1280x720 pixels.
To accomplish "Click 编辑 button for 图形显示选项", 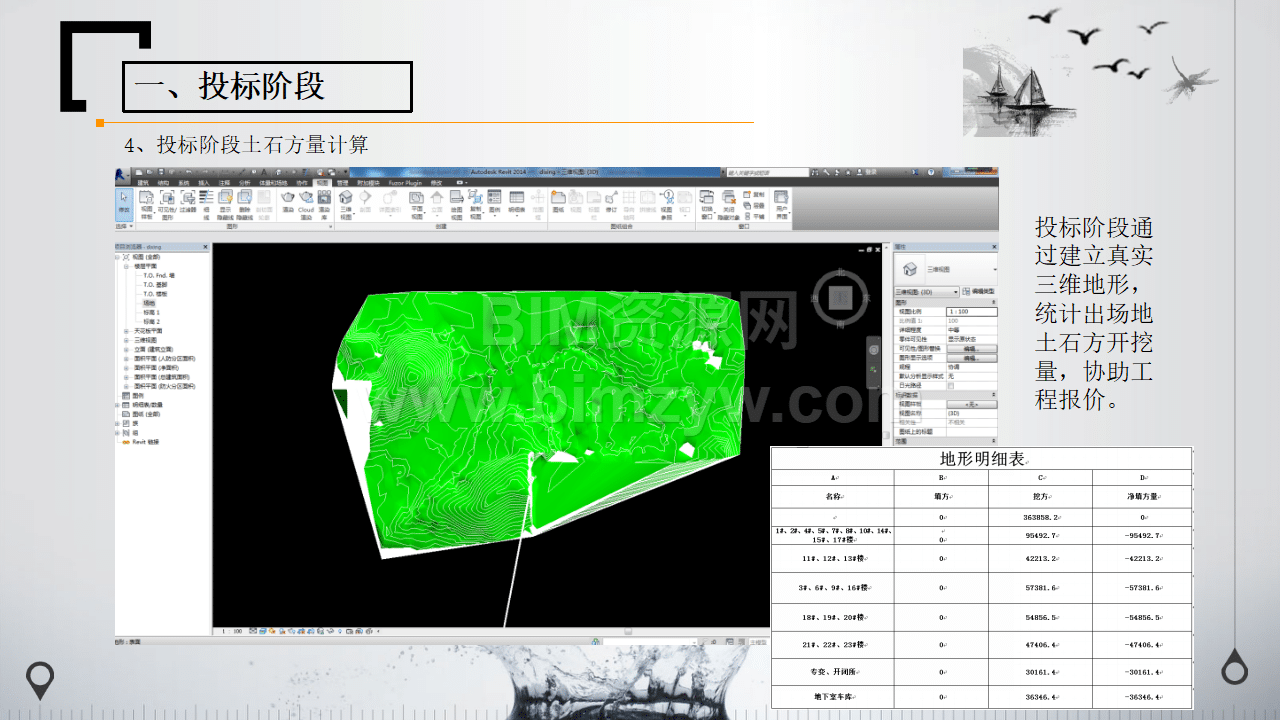I will pos(972,358).
